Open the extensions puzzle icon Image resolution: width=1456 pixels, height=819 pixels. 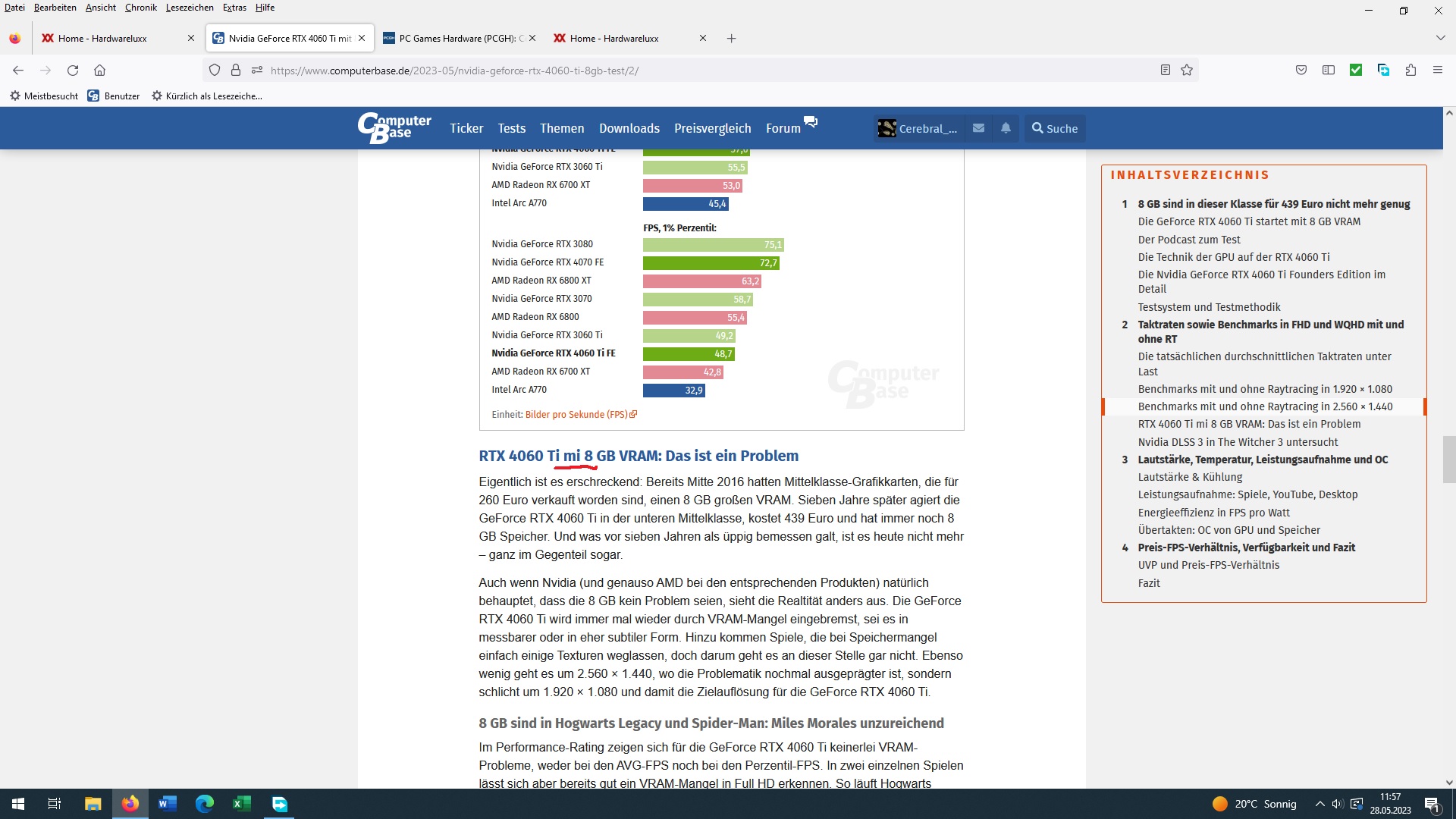(x=1410, y=70)
